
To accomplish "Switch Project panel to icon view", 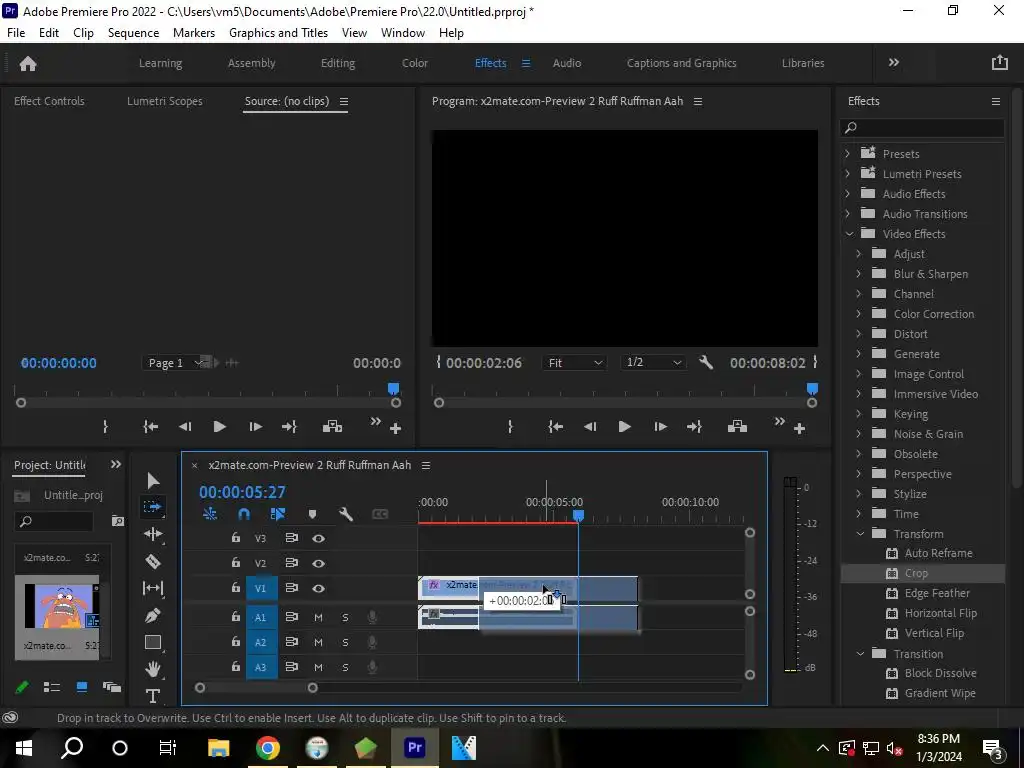I will pos(82,687).
